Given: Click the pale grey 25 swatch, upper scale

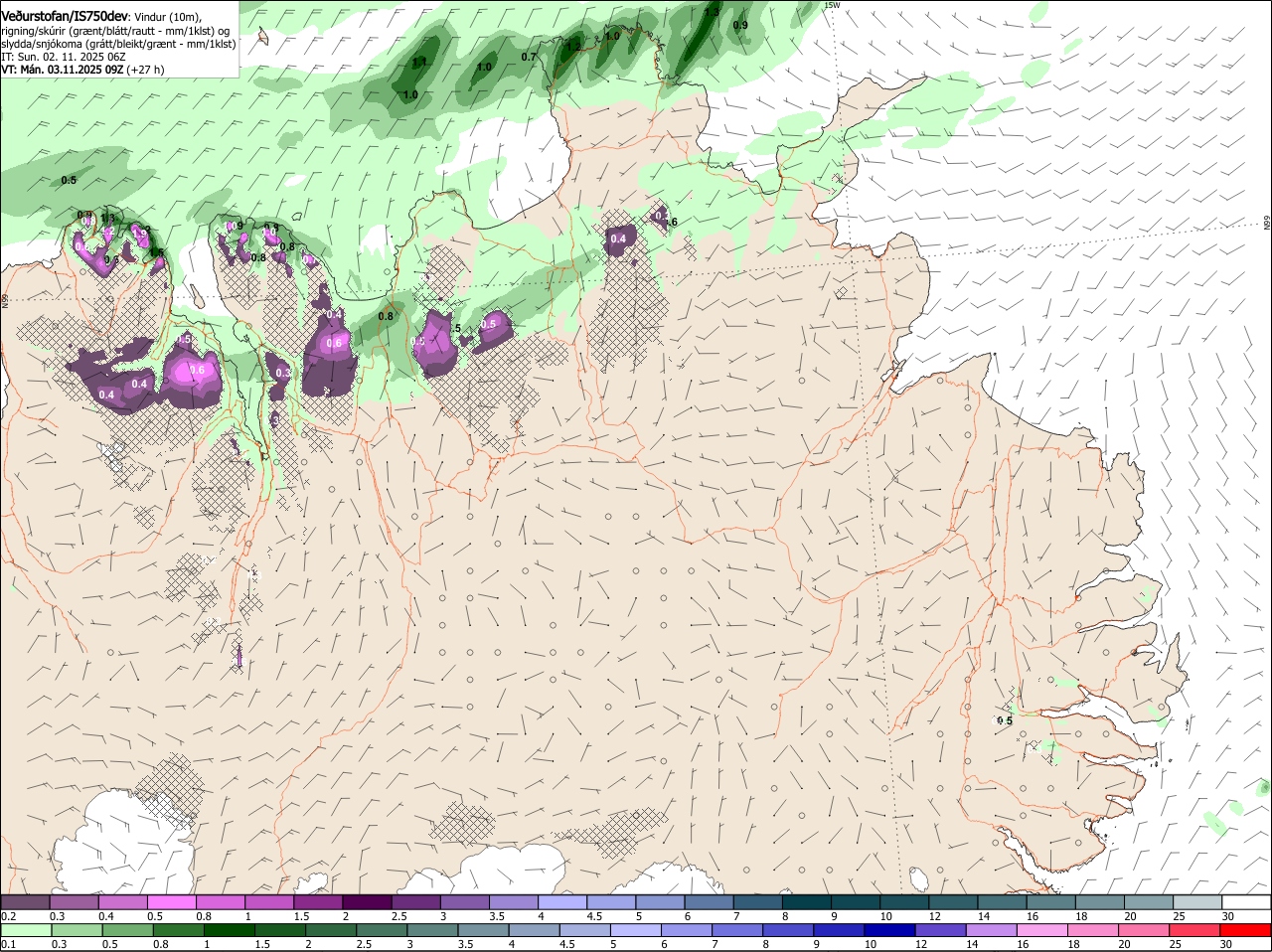Looking at the screenshot, I should (x=1197, y=902).
